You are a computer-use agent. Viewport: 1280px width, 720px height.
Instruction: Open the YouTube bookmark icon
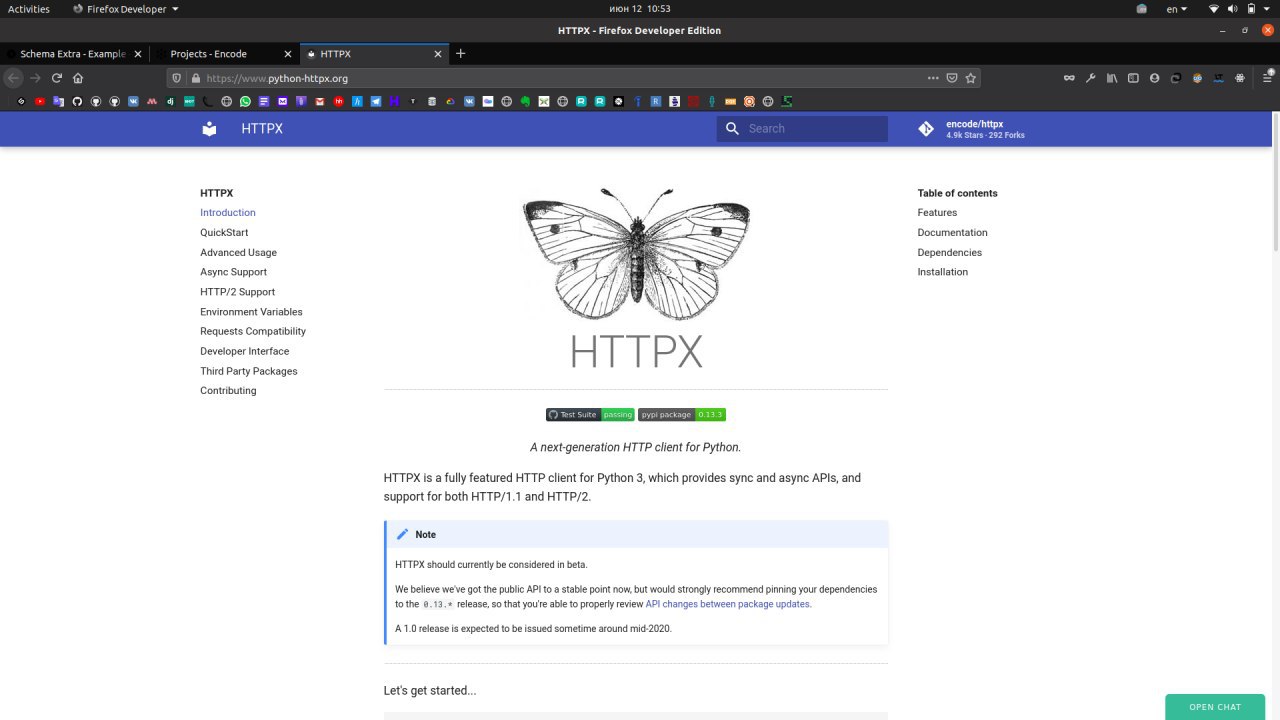click(40, 101)
